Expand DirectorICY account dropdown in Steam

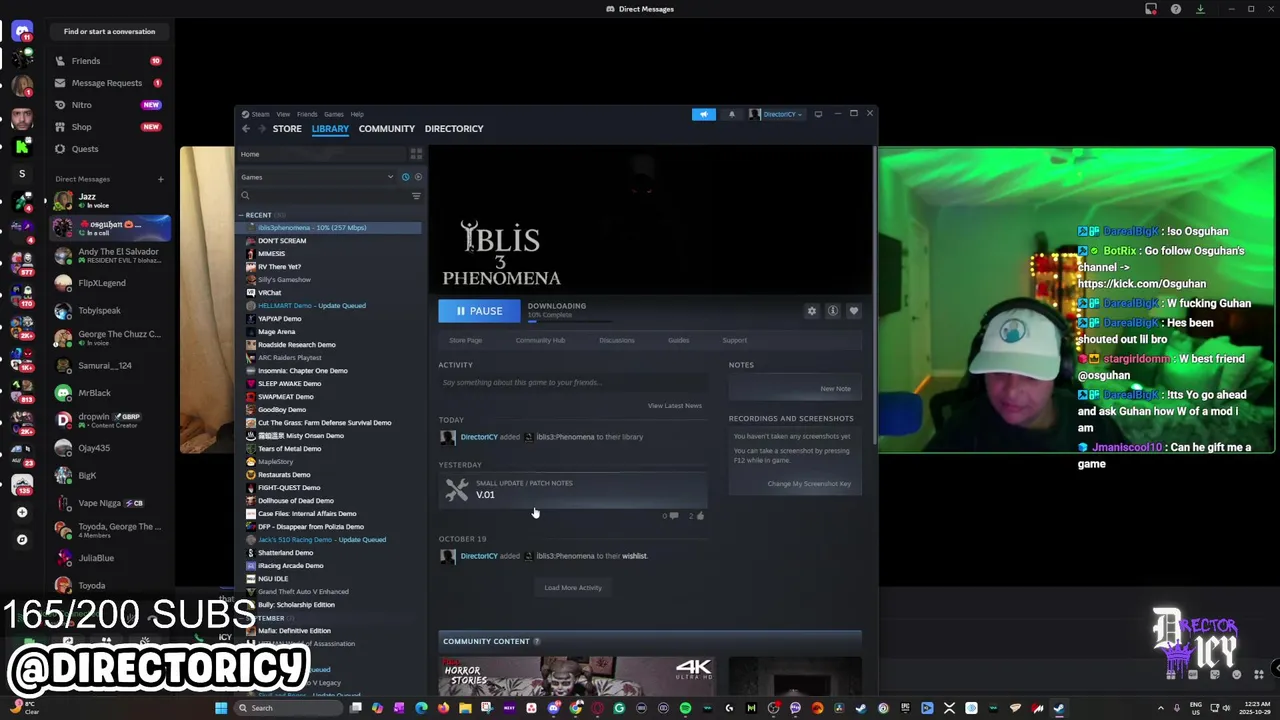tap(776, 114)
